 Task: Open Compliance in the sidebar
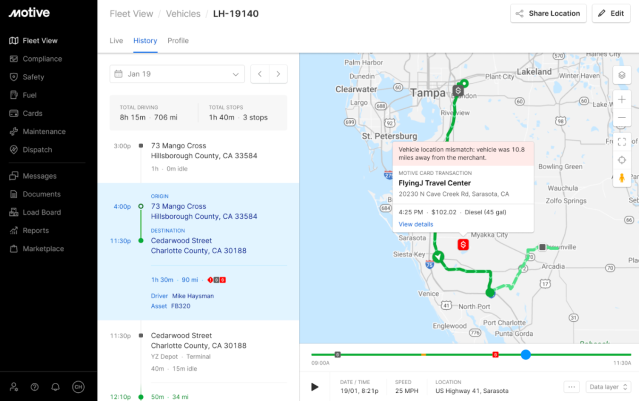click(x=42, y=58)
